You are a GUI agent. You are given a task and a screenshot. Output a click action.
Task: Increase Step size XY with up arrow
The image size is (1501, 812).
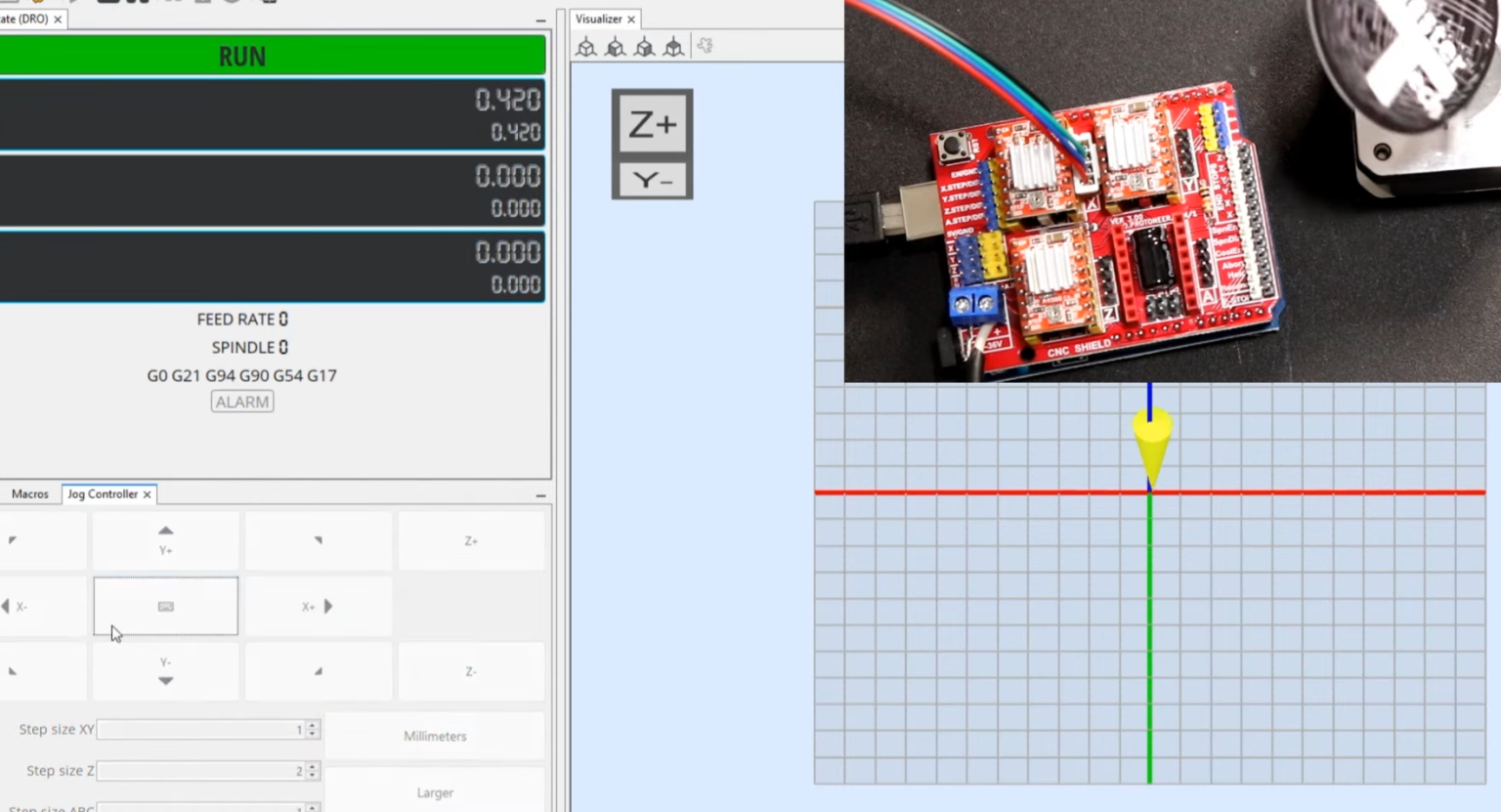click(x=313, y=725)
